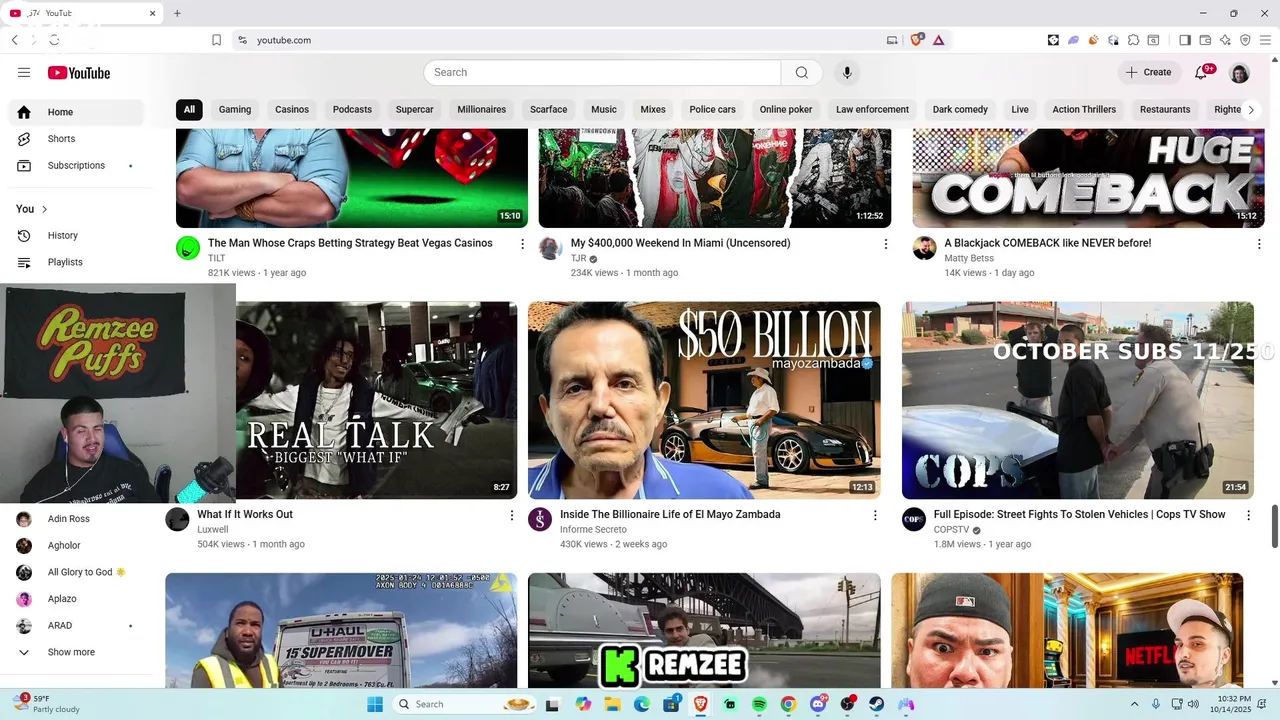Toggle the browser sidebar panel

point(1185,40)
